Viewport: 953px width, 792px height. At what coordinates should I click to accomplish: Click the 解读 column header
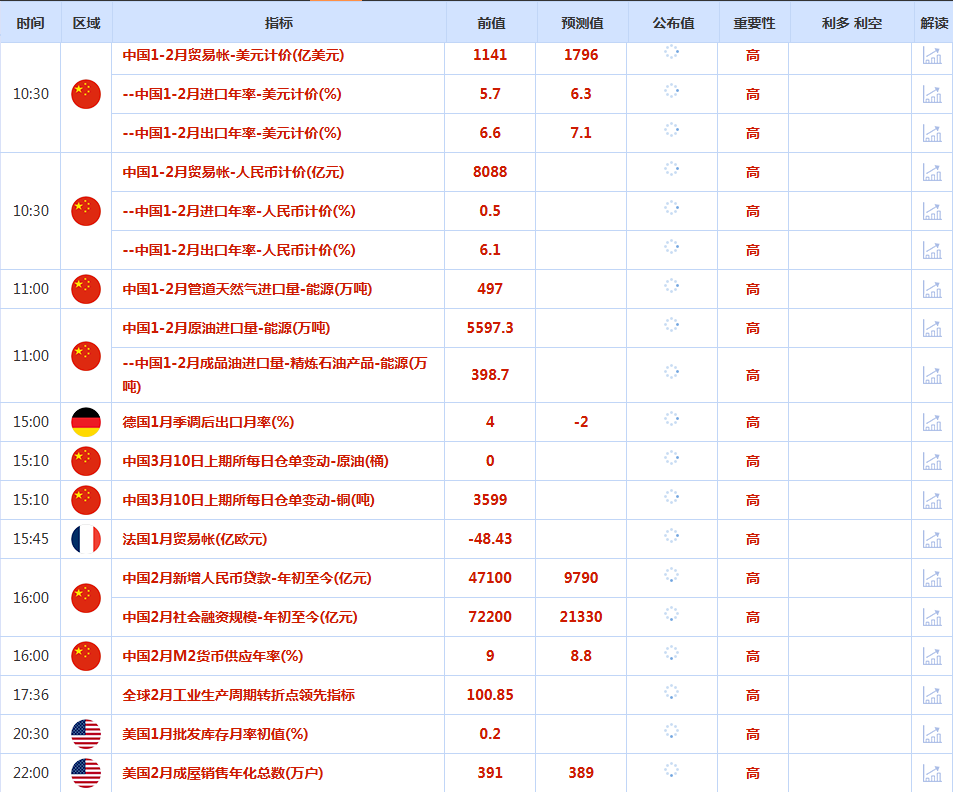point(933,23)
